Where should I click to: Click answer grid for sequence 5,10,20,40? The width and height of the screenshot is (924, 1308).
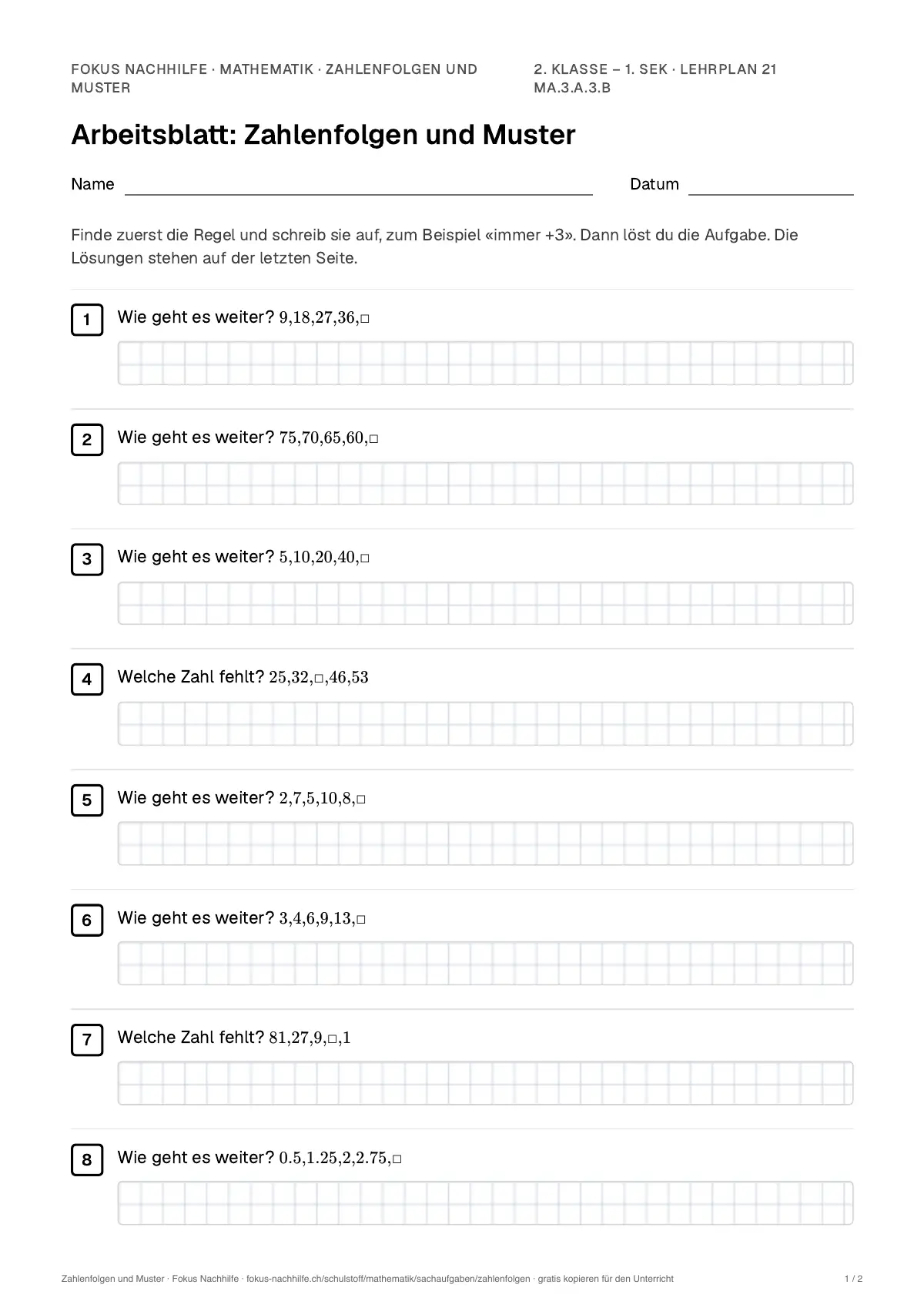click(485, 603)
